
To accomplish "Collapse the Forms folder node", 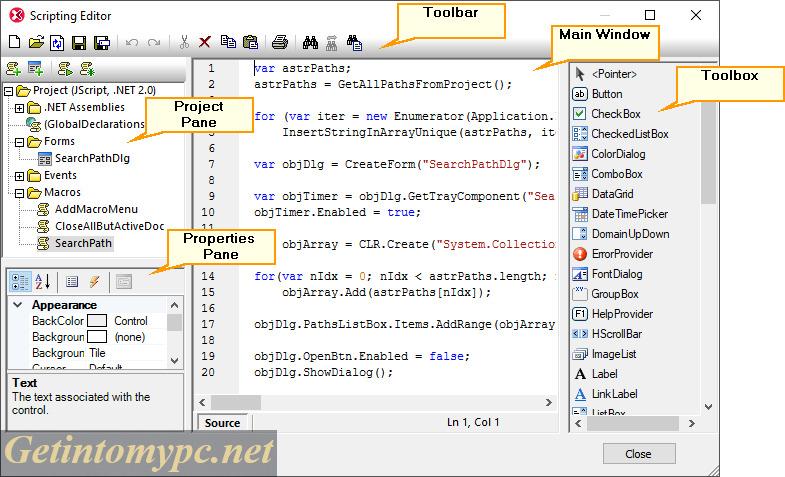I will 20,142.
